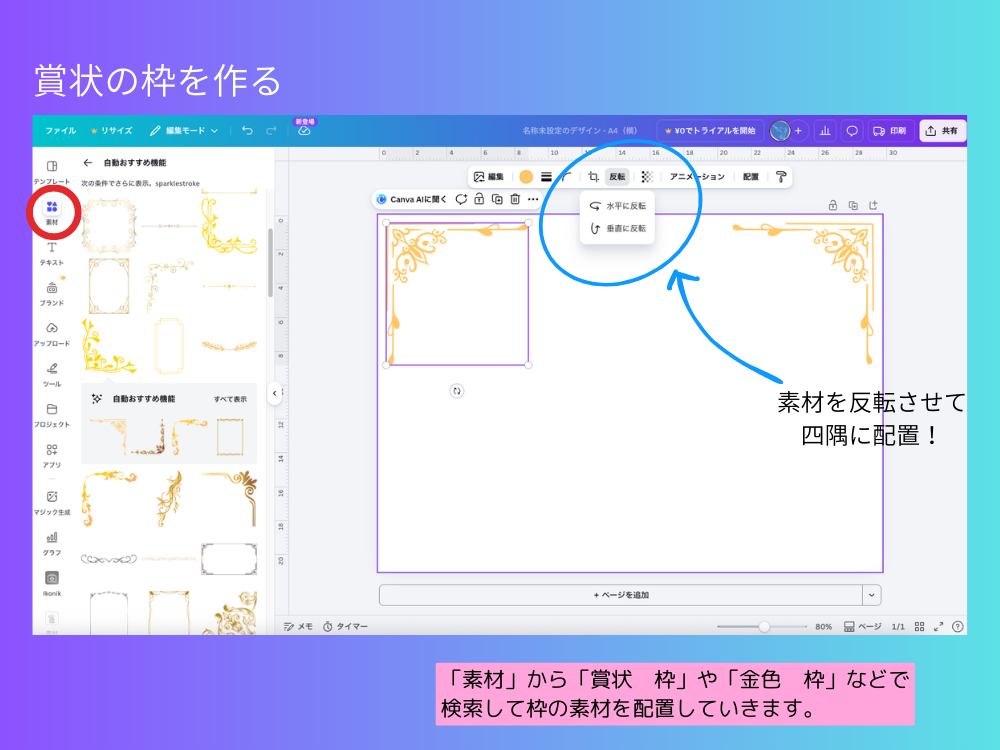Toggle the ページ thumbnails view
Image resolution: width=1000 pixels, height=750 pixels.
(862, 626)
